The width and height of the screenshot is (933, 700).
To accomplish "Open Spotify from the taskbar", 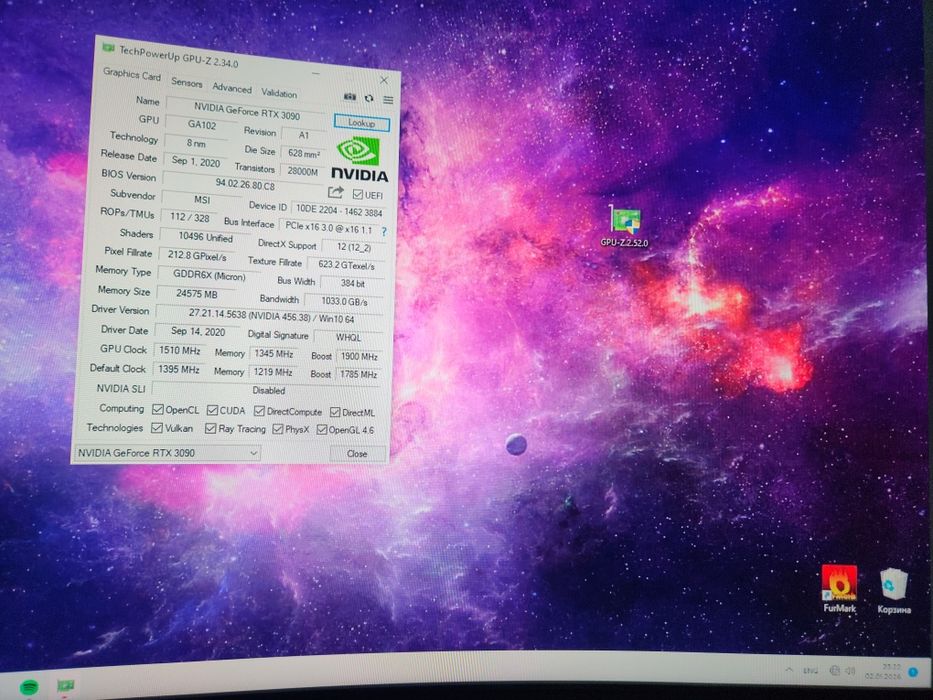I will click(29, 687).
